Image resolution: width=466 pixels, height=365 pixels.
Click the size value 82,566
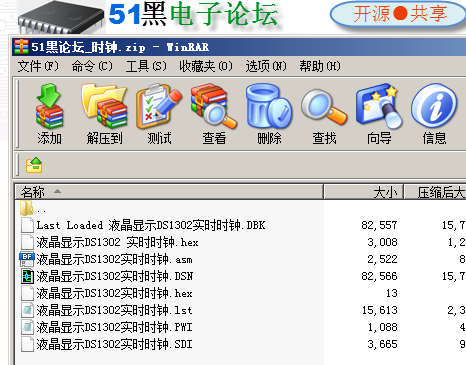379,276
